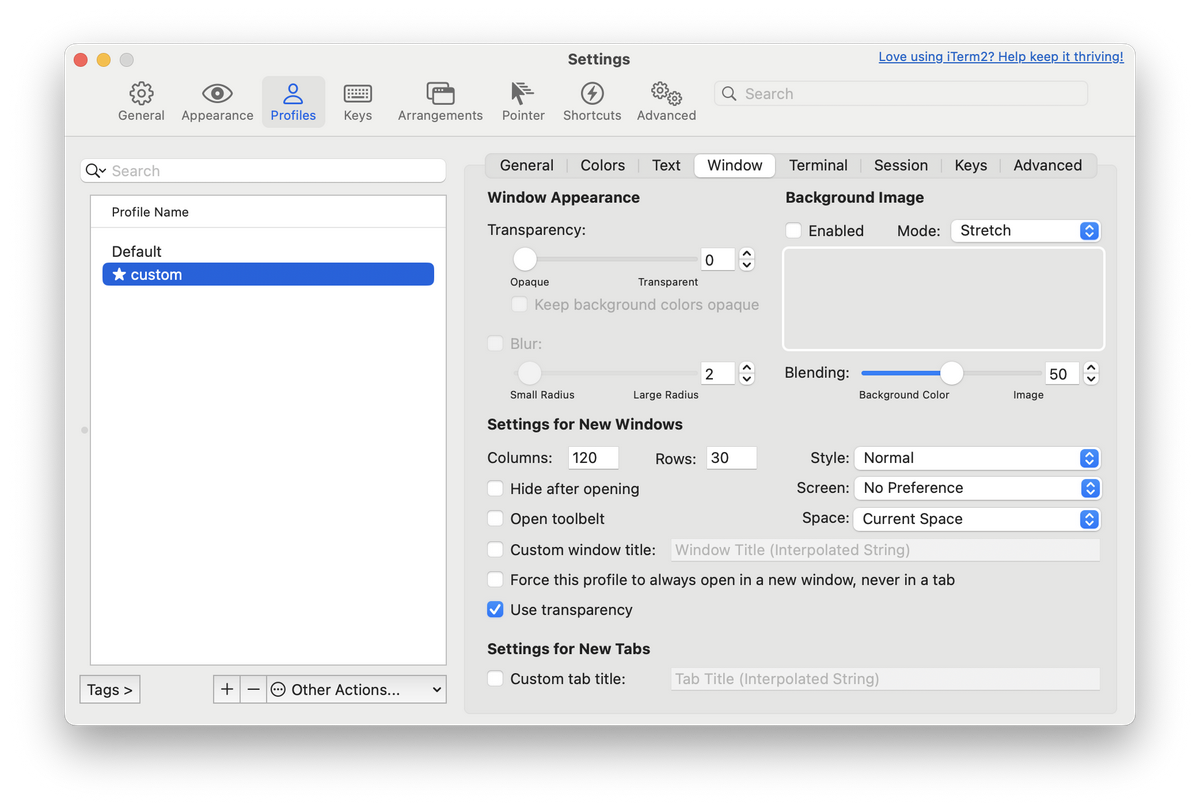Click the Blending value field showing 50

coord(1062,374)
